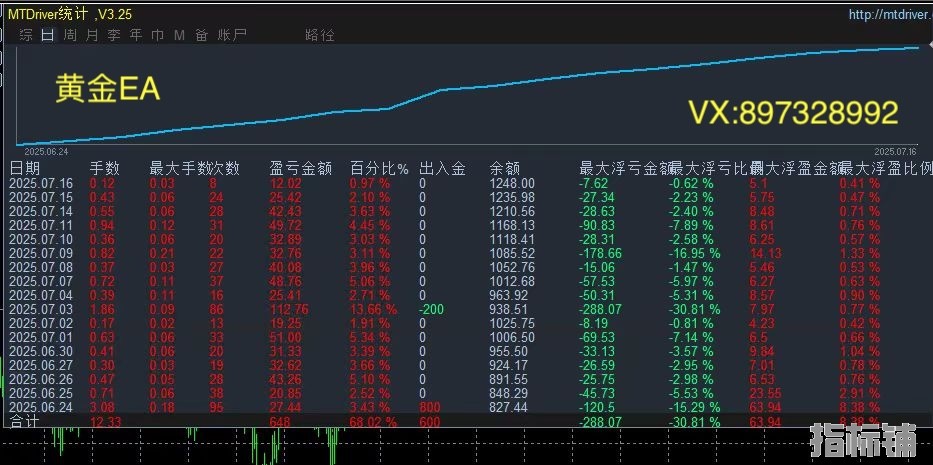Click trade count 86
Image resolution: width=933 pixels, height=465 pixels.
(x=217, y=309)
